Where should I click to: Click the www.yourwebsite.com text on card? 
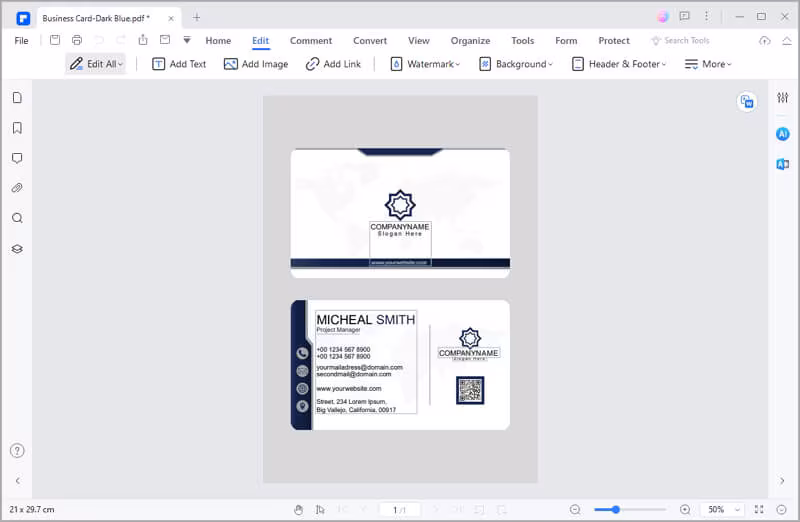pos(348,388)
